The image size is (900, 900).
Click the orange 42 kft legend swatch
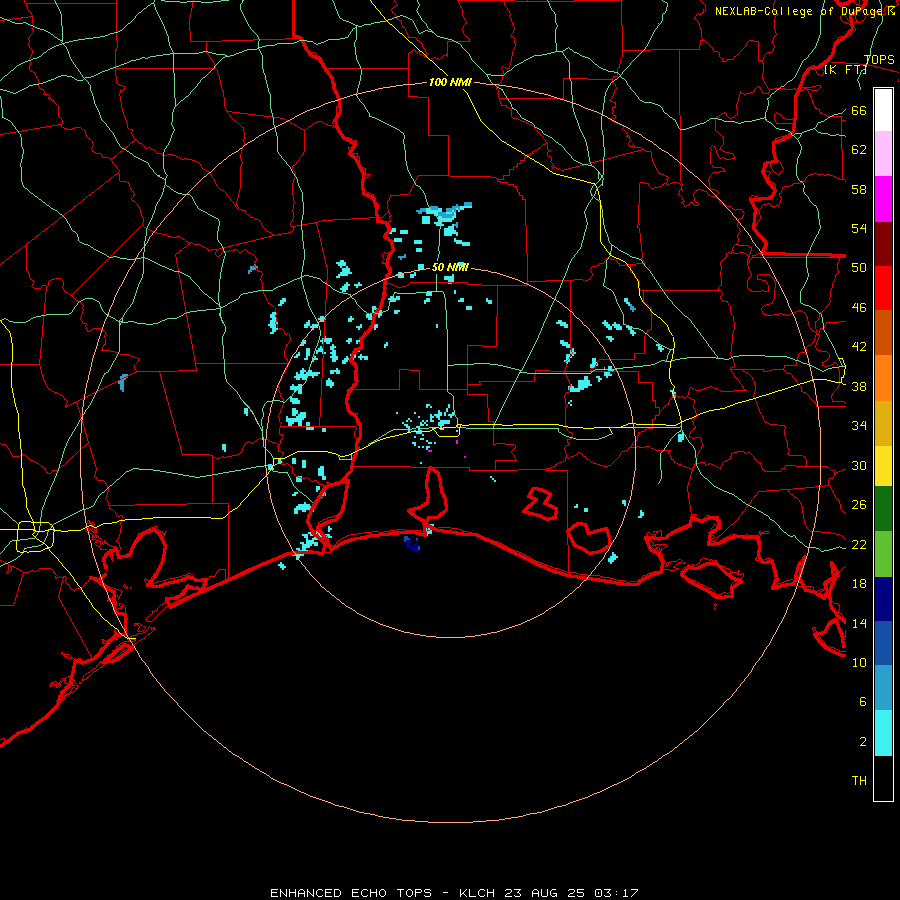(x=883, y=378)
